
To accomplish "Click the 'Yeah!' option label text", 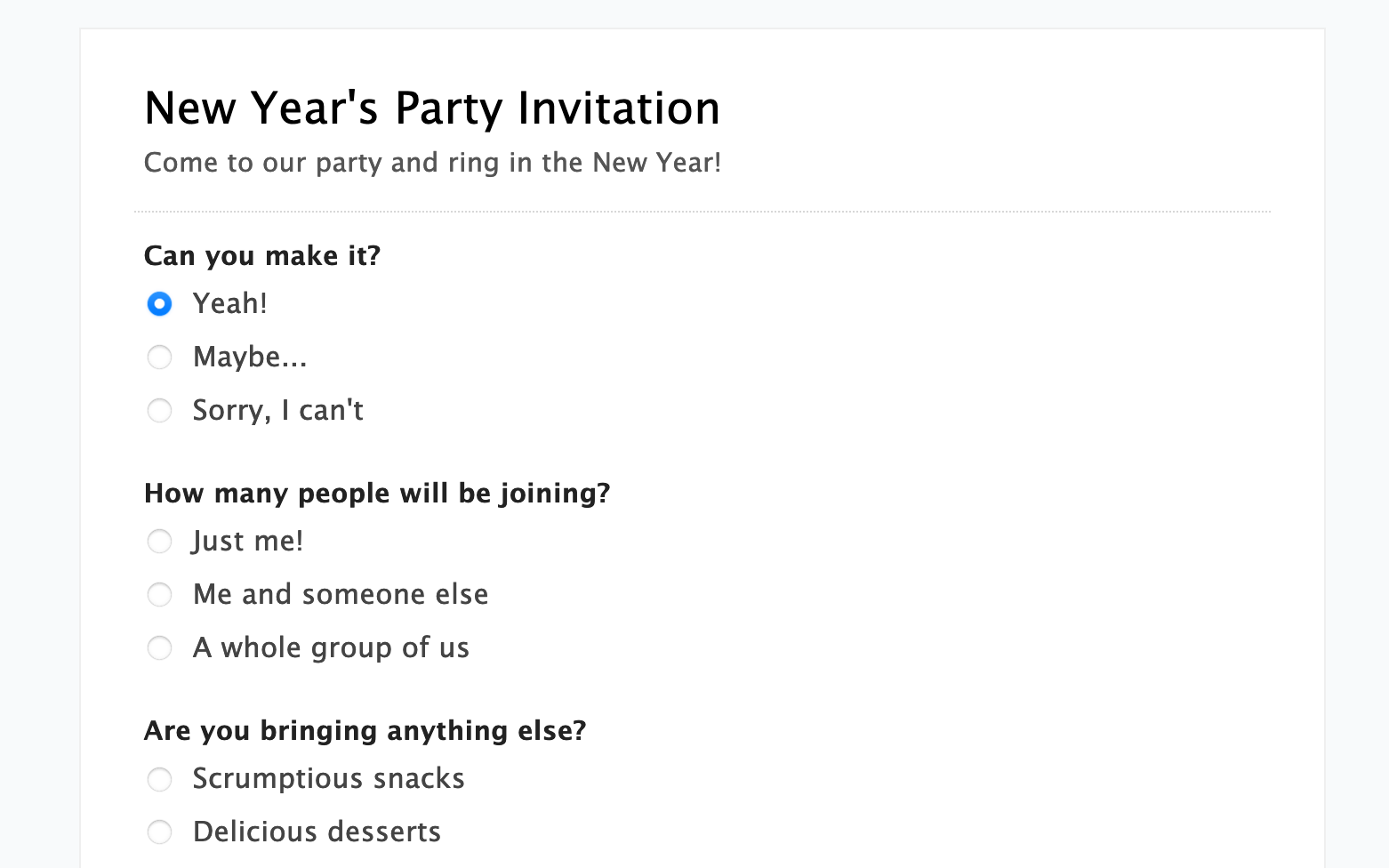I will [229, 303].
